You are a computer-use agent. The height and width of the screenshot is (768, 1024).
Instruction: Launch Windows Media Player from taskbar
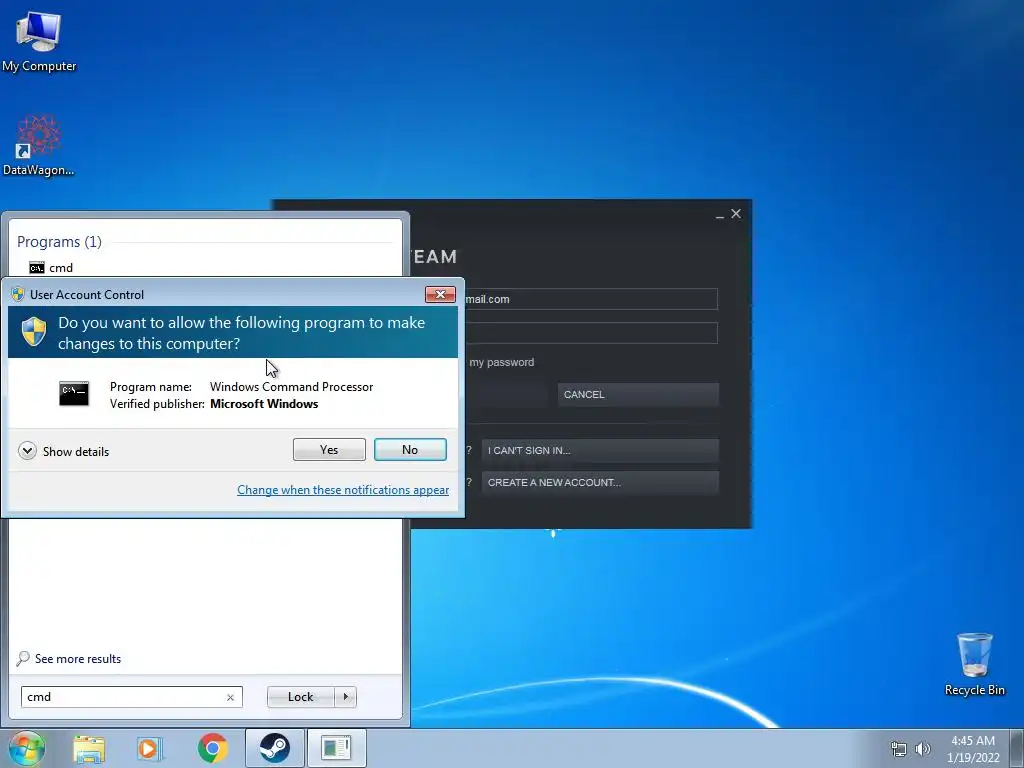149,748
